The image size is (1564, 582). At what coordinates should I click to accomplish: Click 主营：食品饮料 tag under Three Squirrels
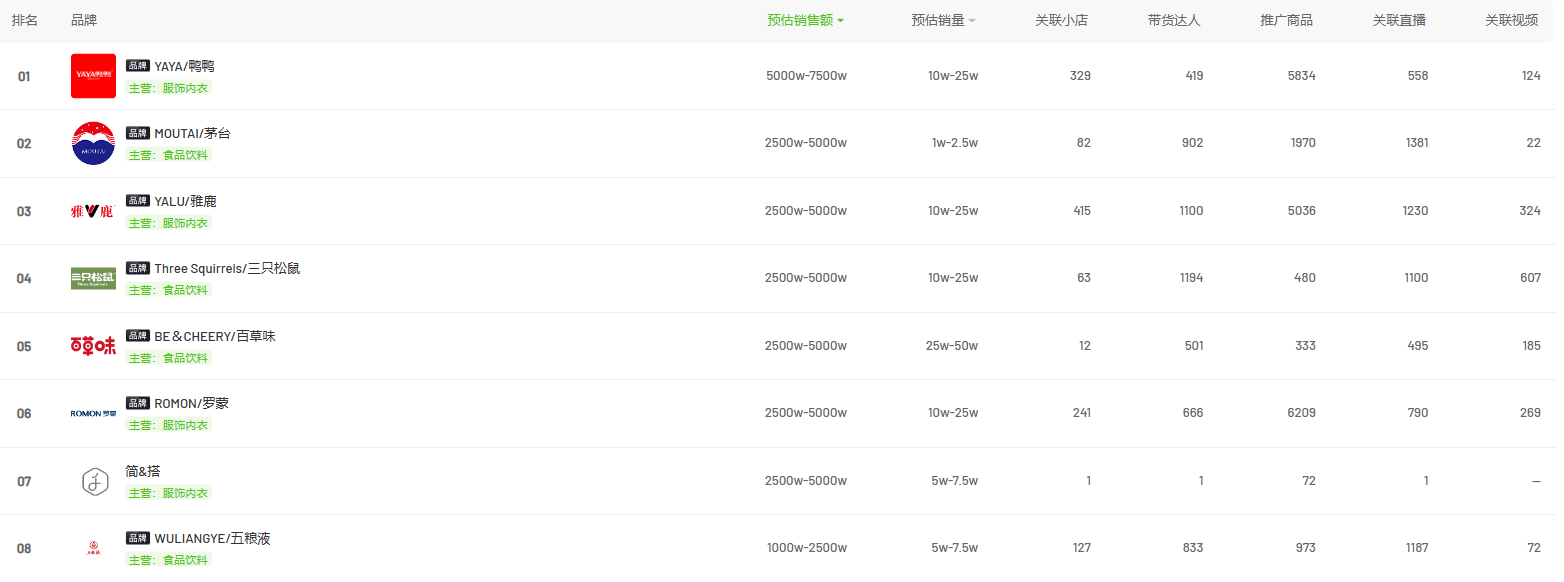[x=169, y=290]
